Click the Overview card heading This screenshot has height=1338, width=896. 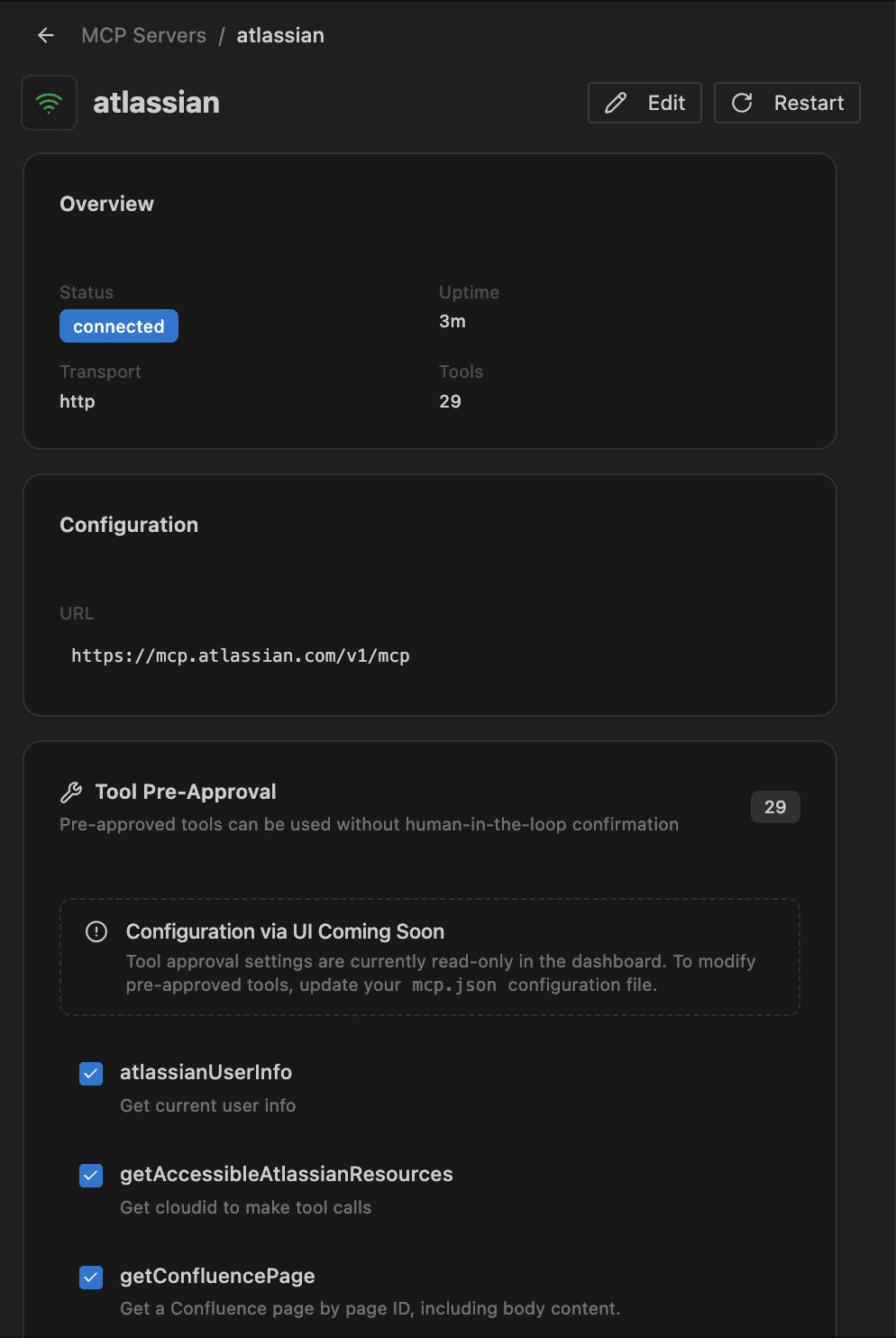click(x=106, y=204)
